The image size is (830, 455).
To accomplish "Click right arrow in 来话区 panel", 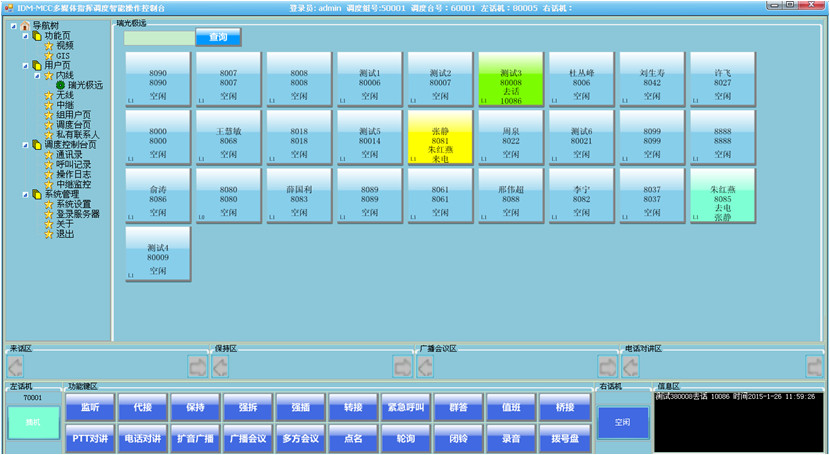I will 197,367.
